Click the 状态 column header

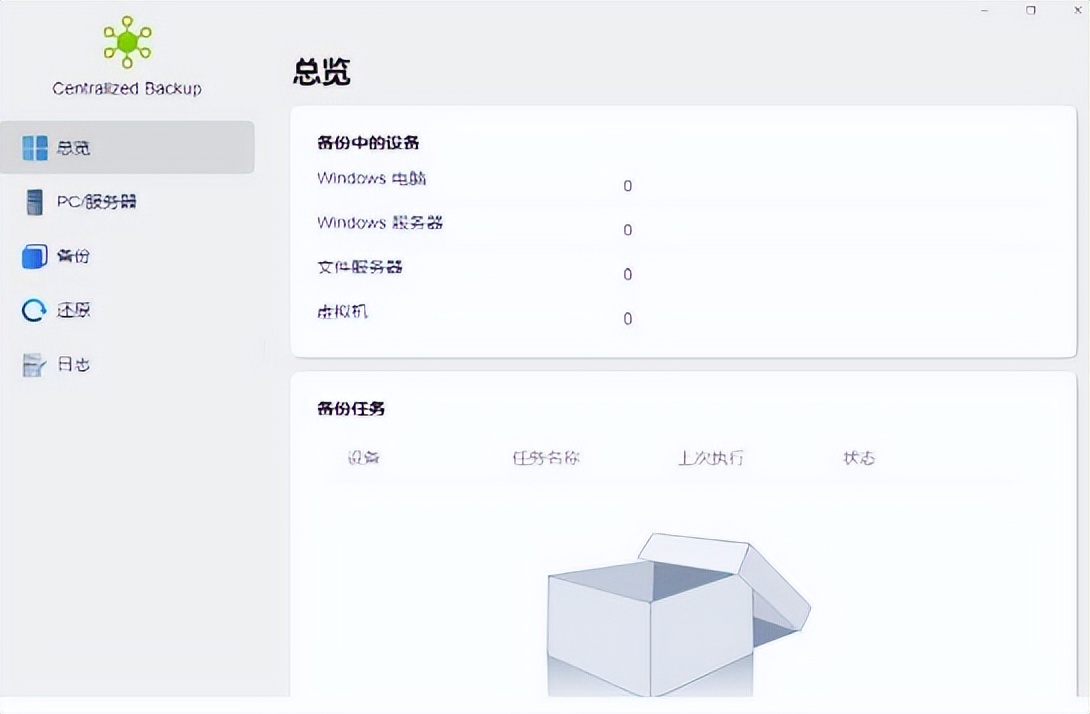[858, 458]
